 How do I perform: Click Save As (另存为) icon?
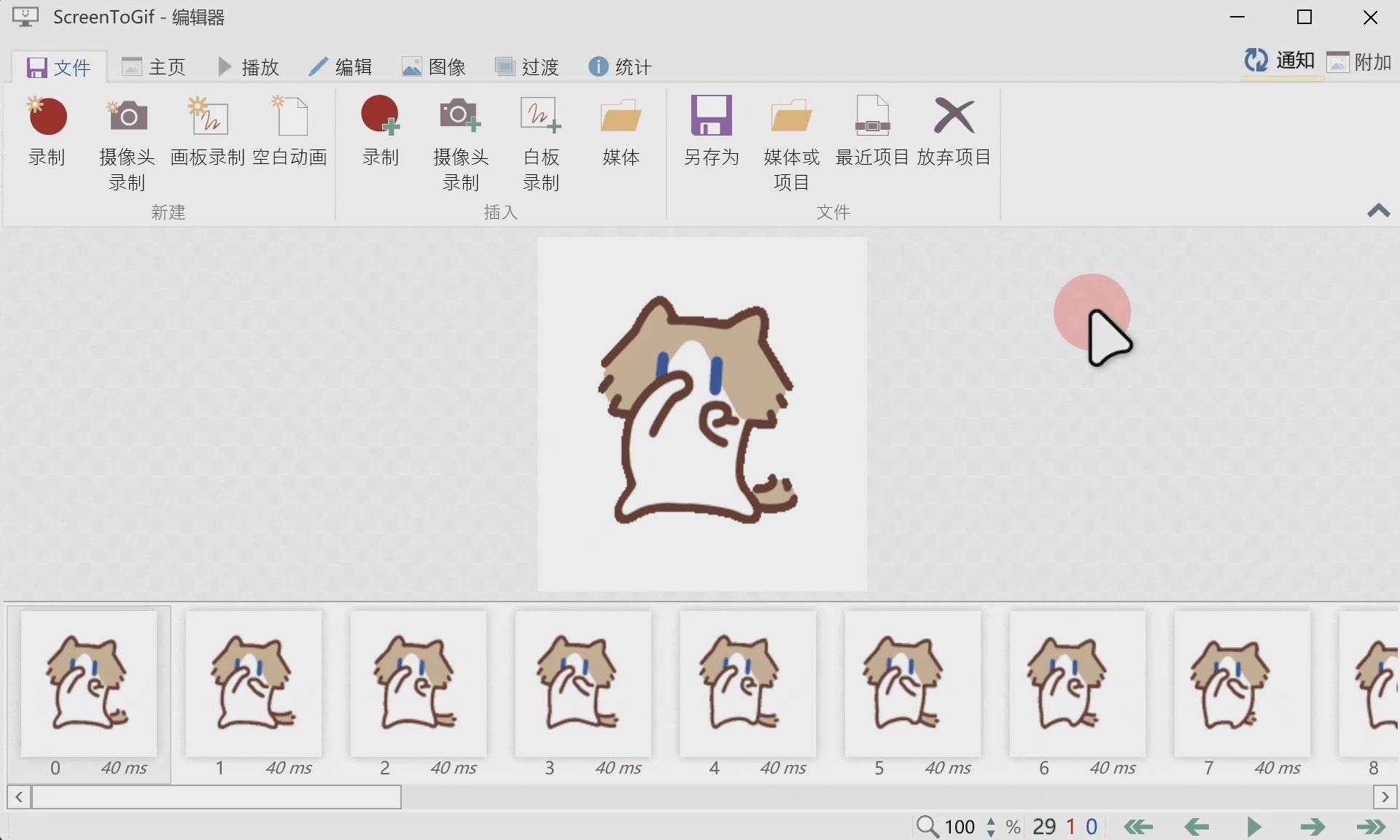712,116
